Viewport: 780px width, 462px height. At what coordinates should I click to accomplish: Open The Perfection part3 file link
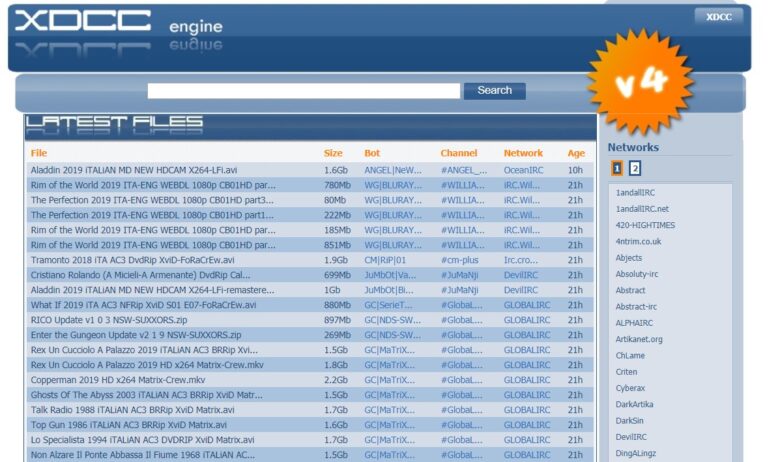tap(152, 200)
